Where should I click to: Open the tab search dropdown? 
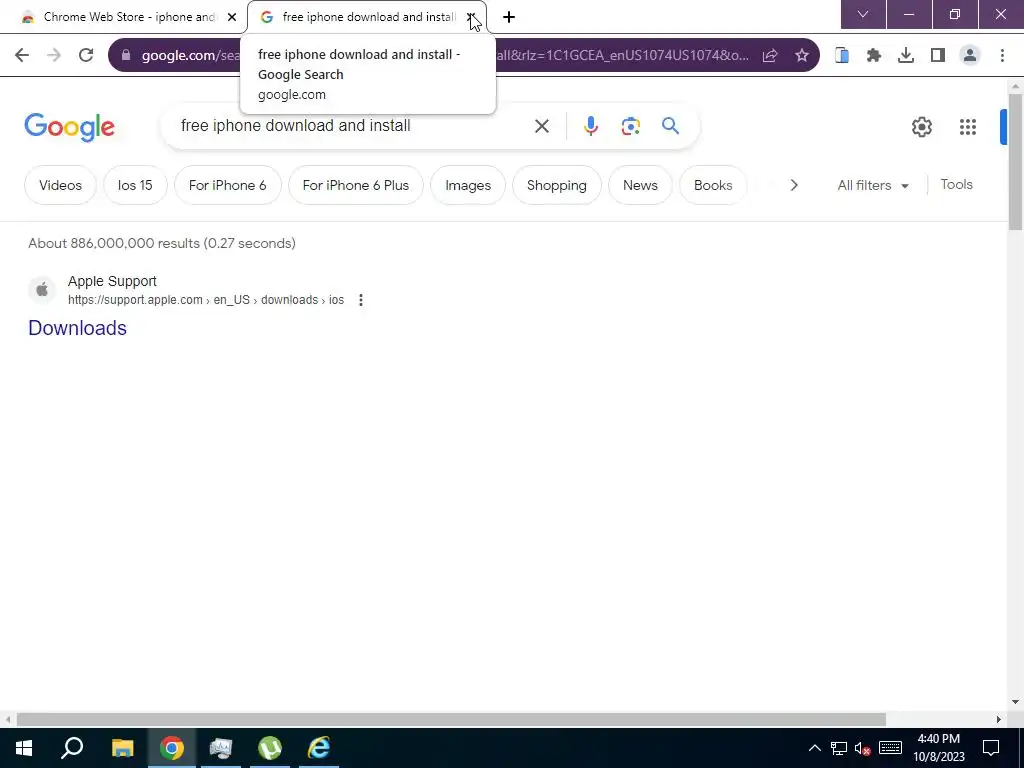click(863, 14)
